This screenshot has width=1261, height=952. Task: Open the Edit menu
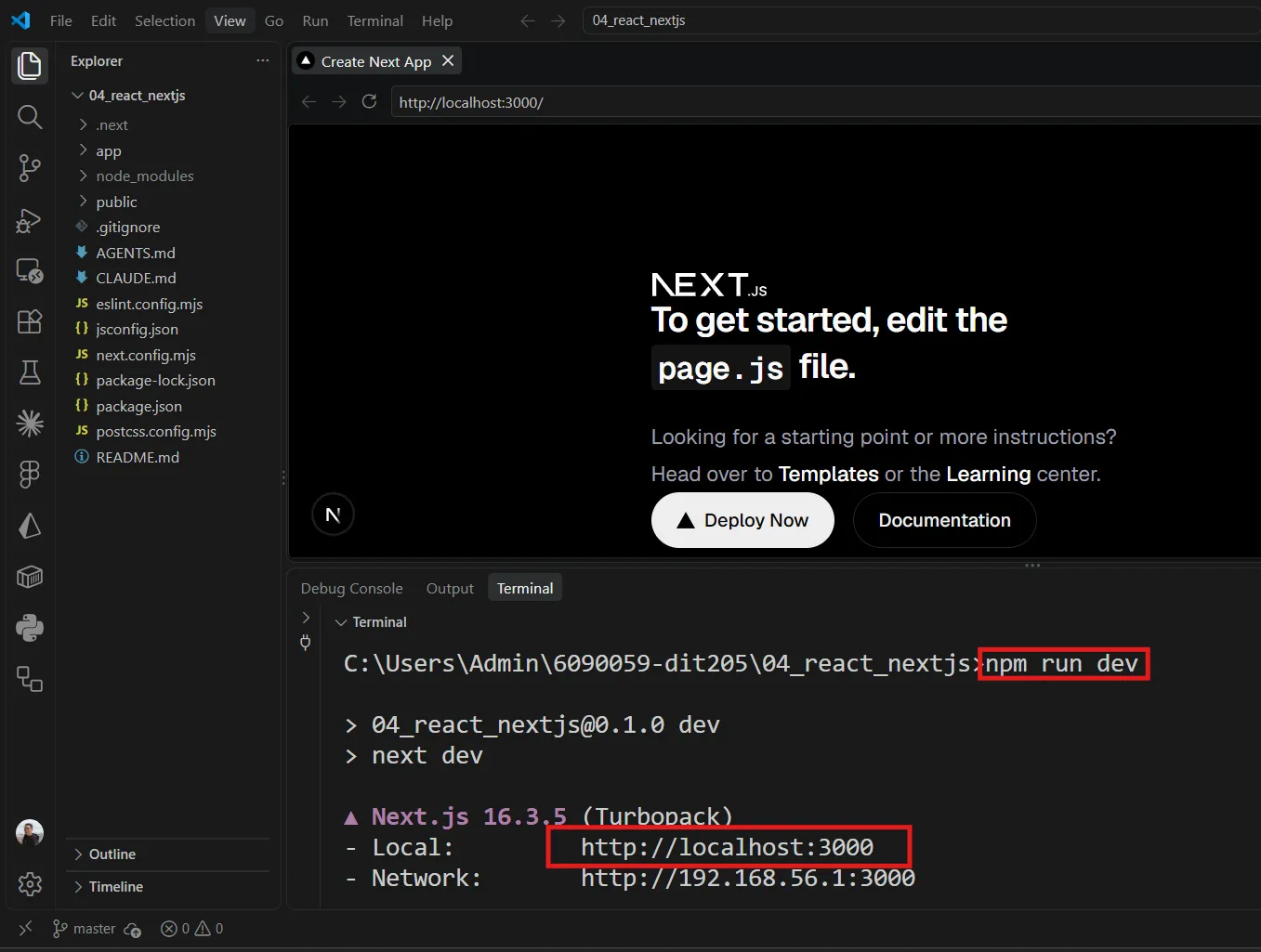103,20
